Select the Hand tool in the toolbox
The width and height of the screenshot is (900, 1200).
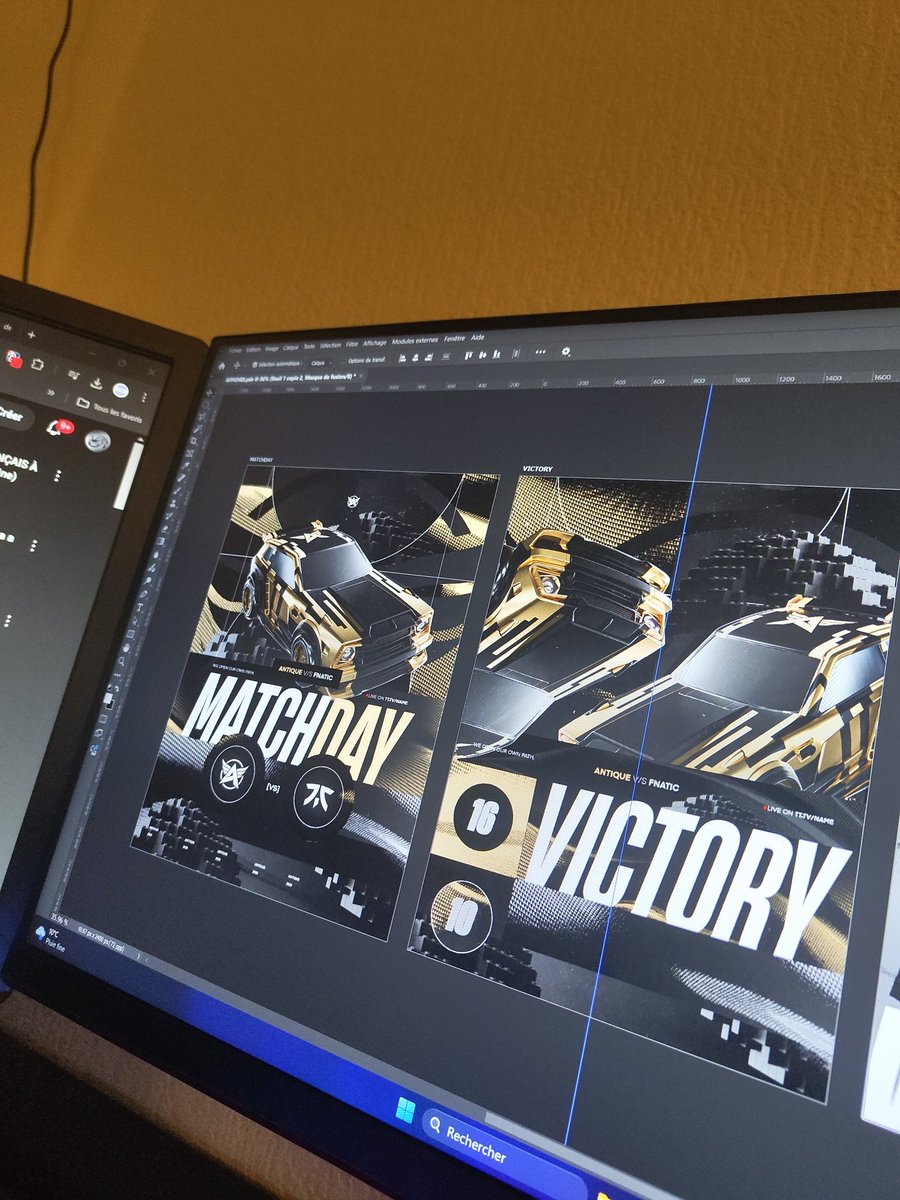coord(126,647)
